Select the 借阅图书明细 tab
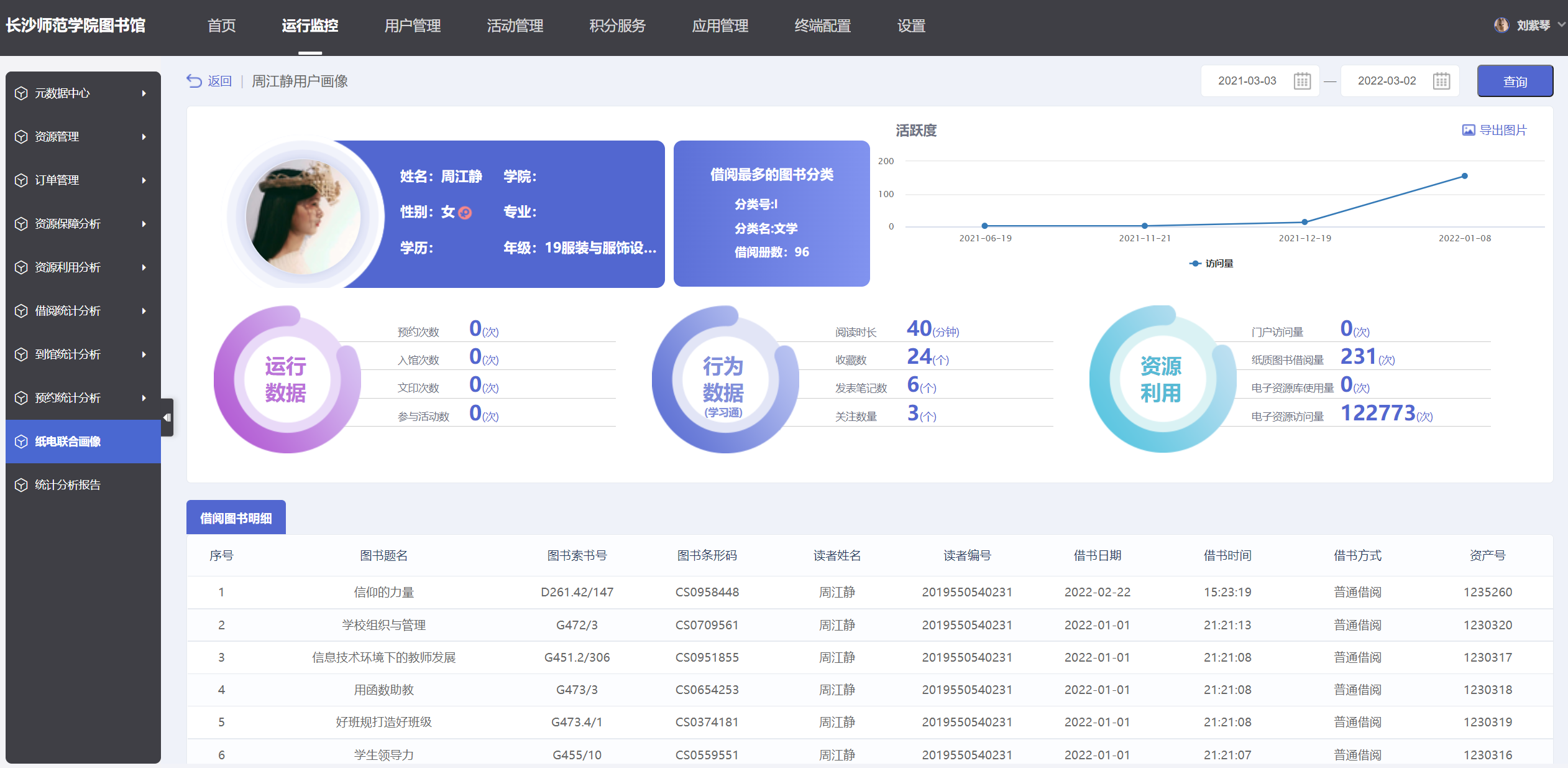This screenshot has width=1568, height=768. click(x=236, y=518)
